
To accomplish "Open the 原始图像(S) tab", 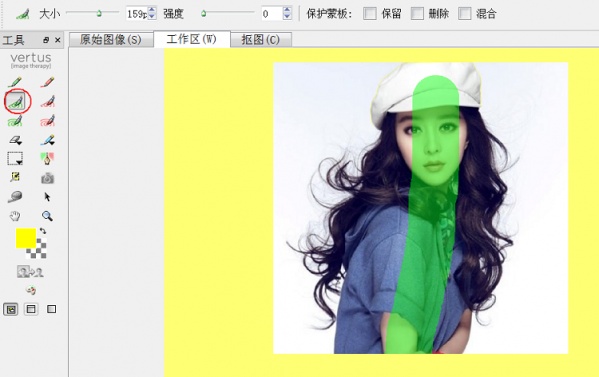I will (111, 39).
